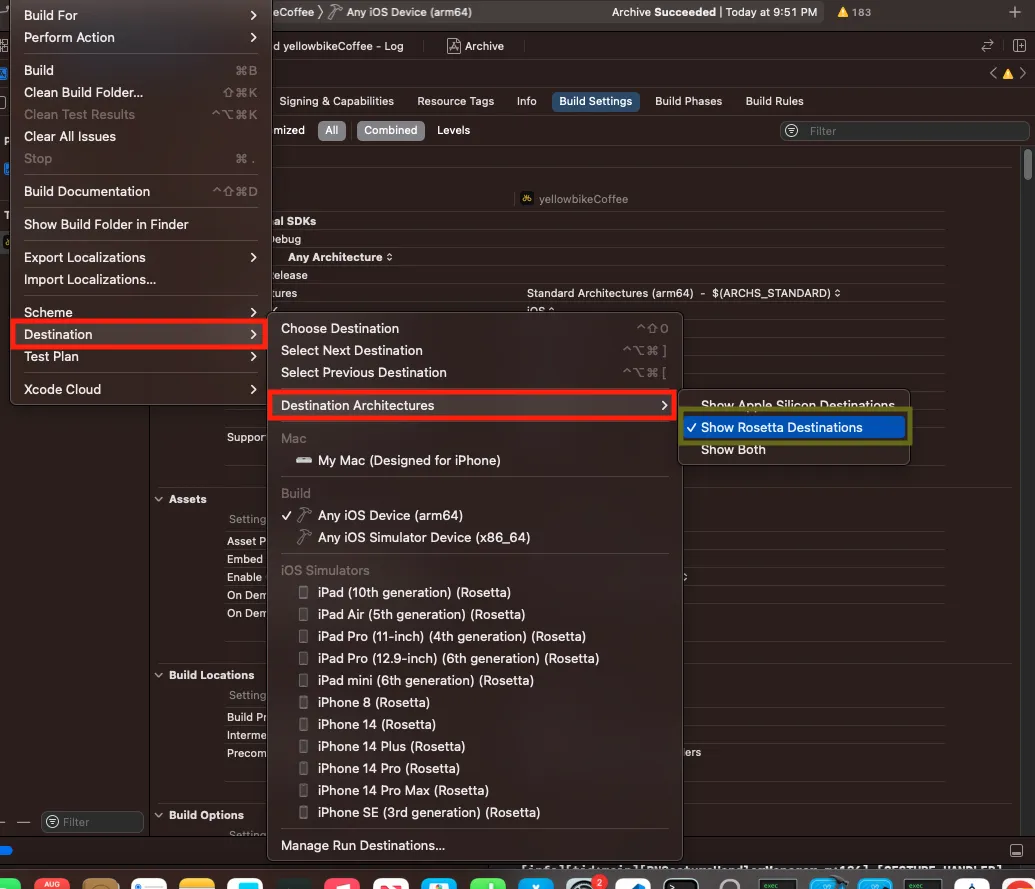Choose iPad mini (6th generation) simulator
Screen dimensions: 1035x889
(x=474, y=680)
